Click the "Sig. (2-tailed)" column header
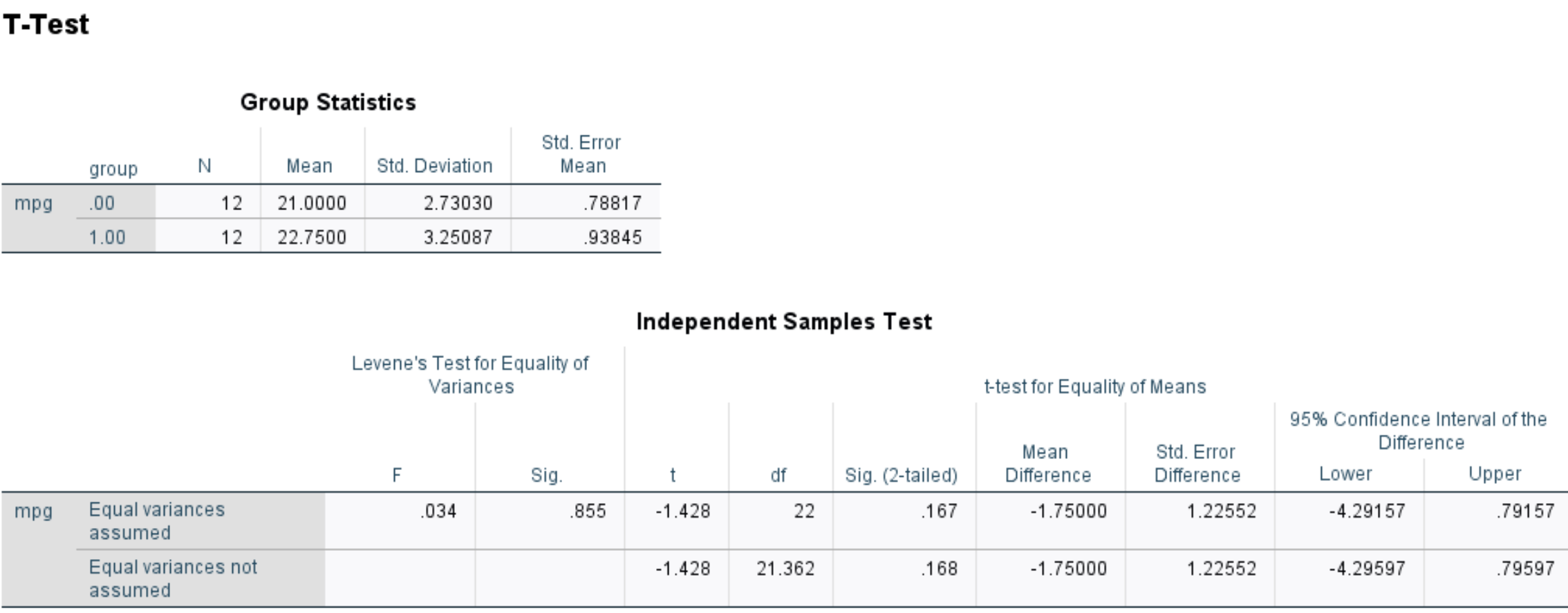Viewport: 1568px width, 613px height. (x=901, y=475)
